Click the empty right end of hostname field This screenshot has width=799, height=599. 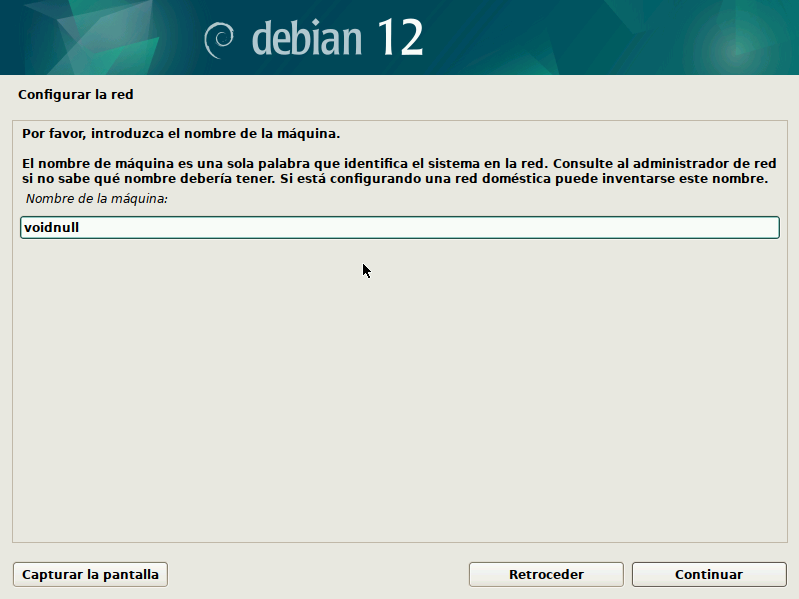click(x=700, y=228)
